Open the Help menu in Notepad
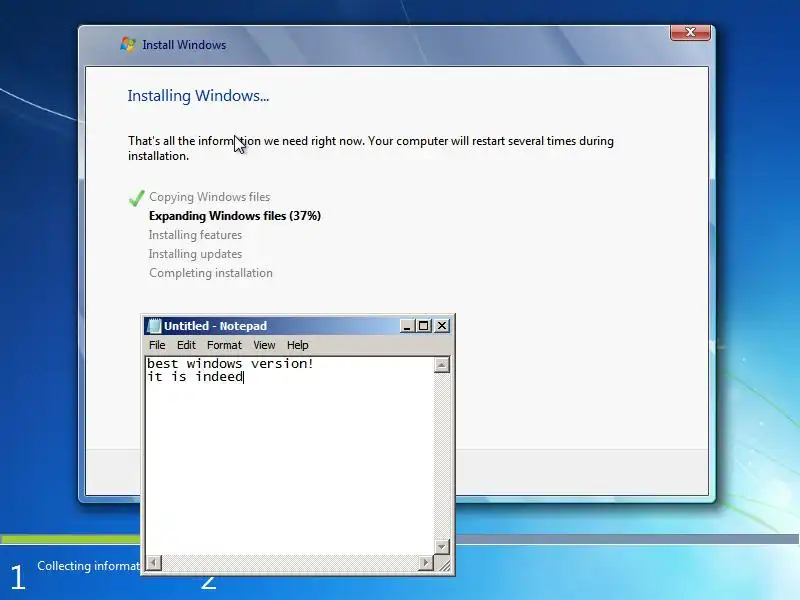Viewport: 800px width, 600px height. coord(297,345)
